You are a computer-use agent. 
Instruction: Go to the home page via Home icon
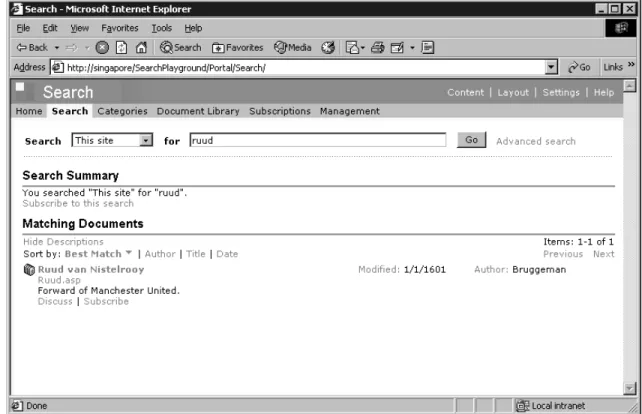click(x=141, y=48)
